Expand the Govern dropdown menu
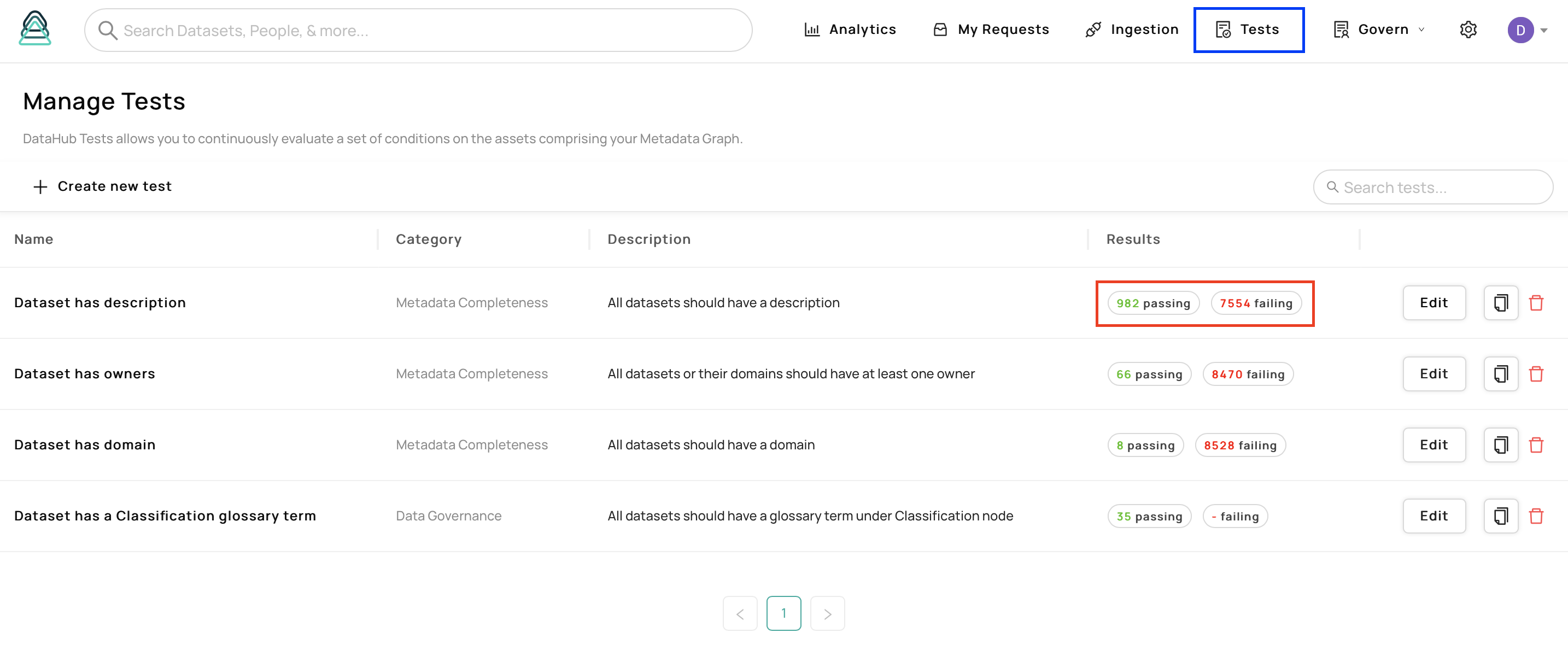Screen dimensions: 1568x656 [1379, 29]
